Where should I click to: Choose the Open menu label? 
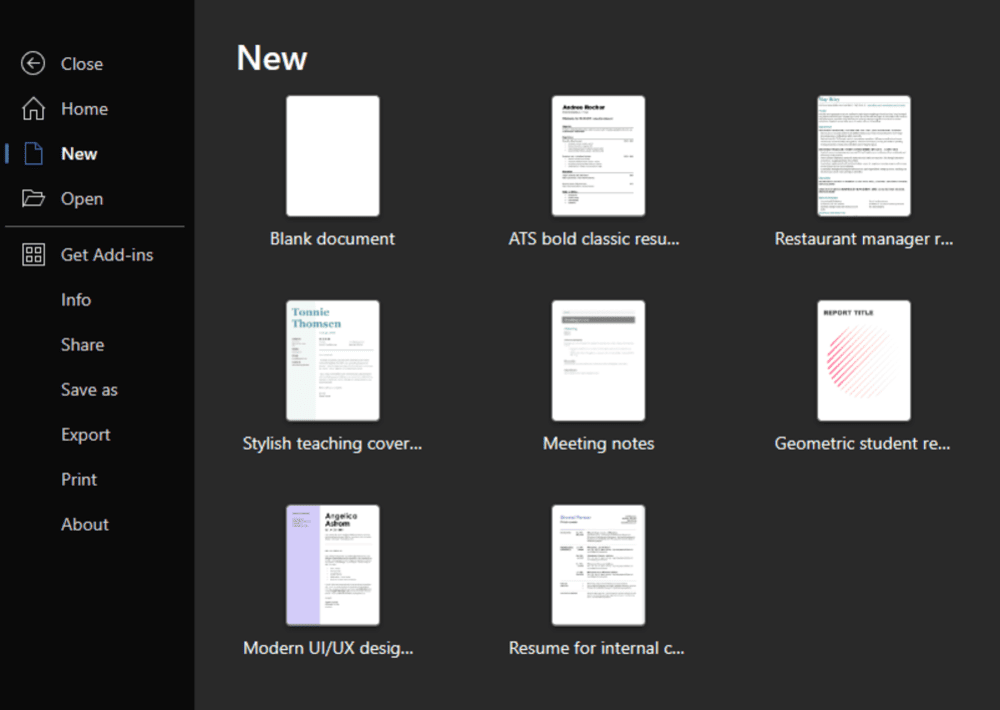click(82, 199)
